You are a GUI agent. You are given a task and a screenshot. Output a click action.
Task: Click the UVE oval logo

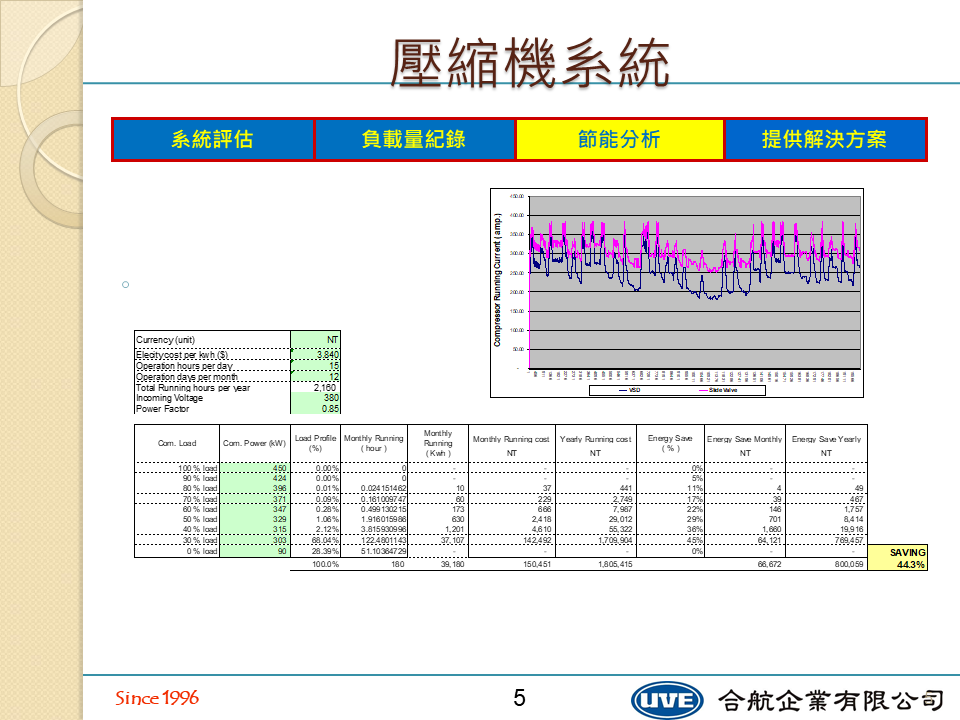tap(667, 700)
